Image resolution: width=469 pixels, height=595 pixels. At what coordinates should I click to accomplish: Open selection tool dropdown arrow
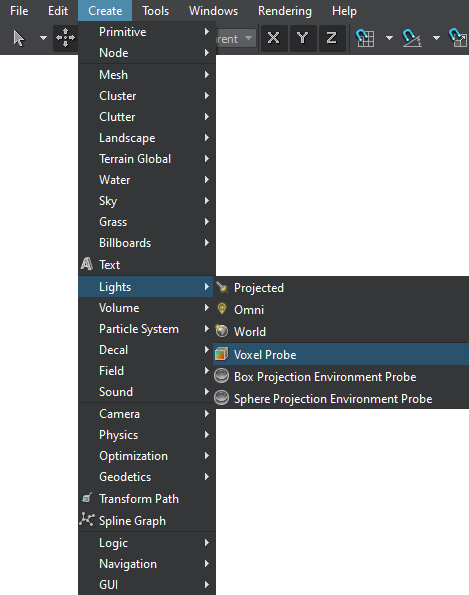[43, 38]
